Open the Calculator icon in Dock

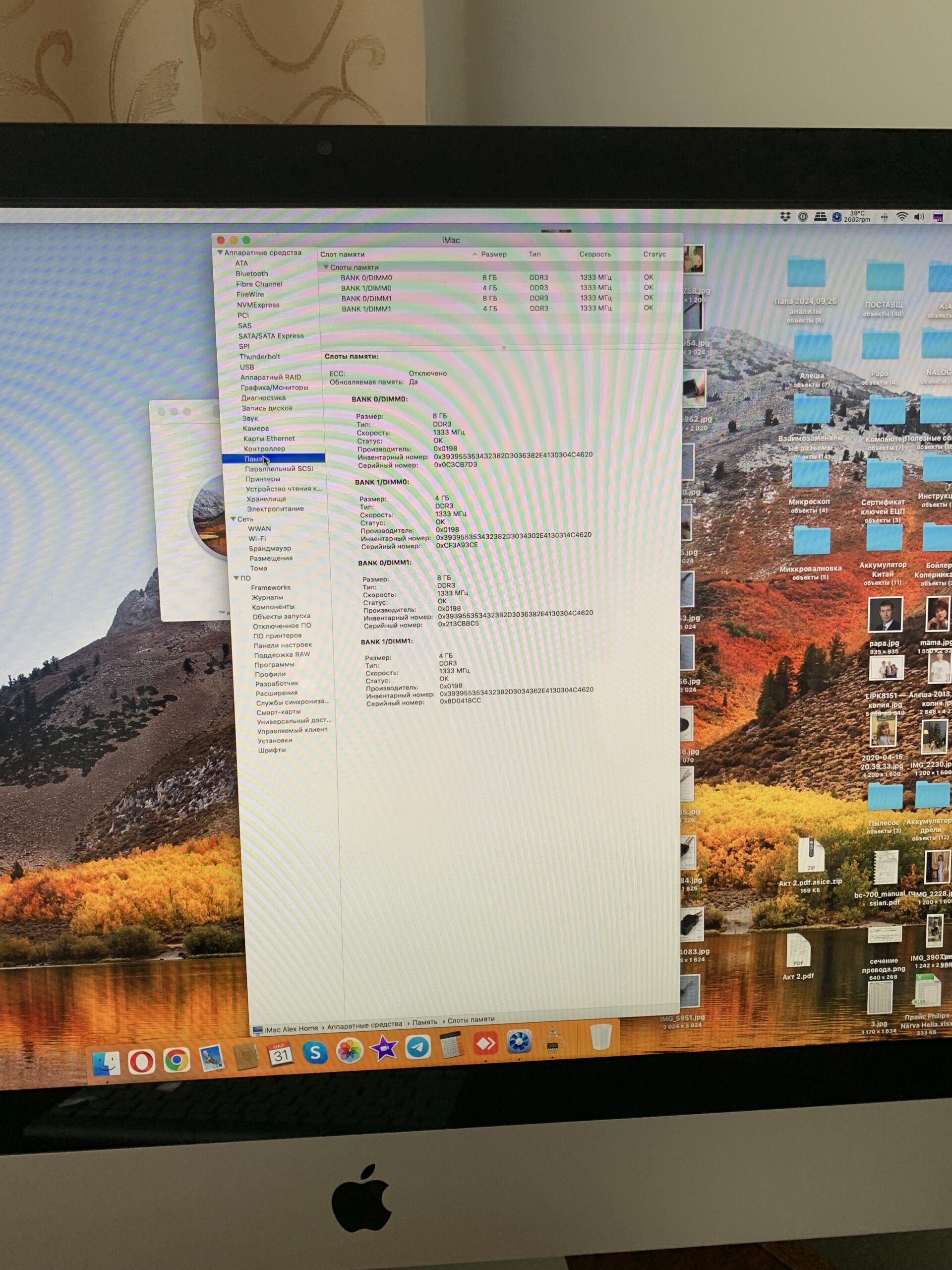tap(452, 1045)
